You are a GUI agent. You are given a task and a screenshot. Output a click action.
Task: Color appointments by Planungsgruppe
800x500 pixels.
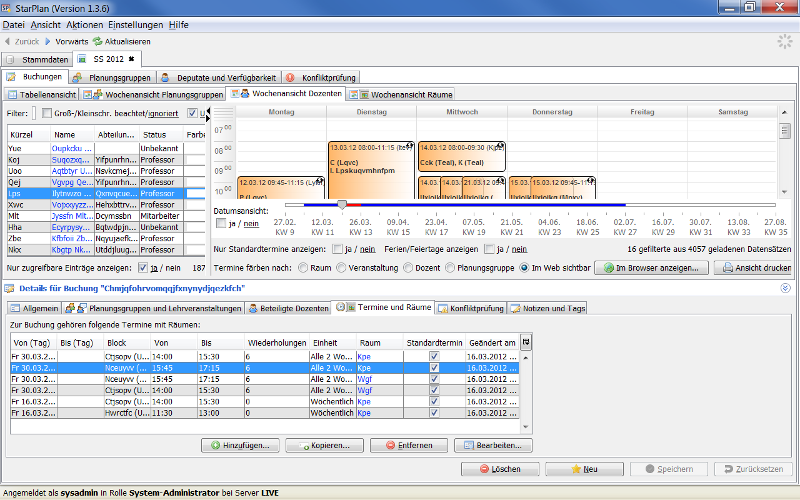pos(450,268)
